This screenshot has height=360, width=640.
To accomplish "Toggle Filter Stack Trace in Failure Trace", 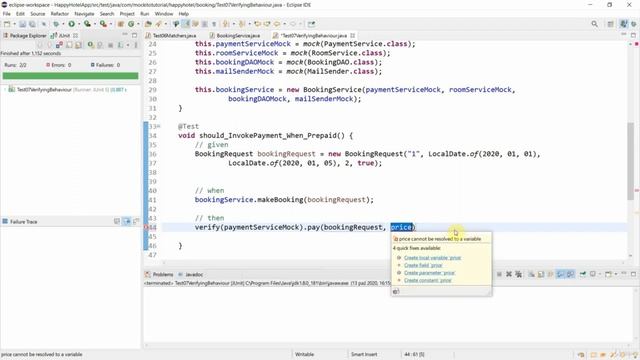I will 127,221.
